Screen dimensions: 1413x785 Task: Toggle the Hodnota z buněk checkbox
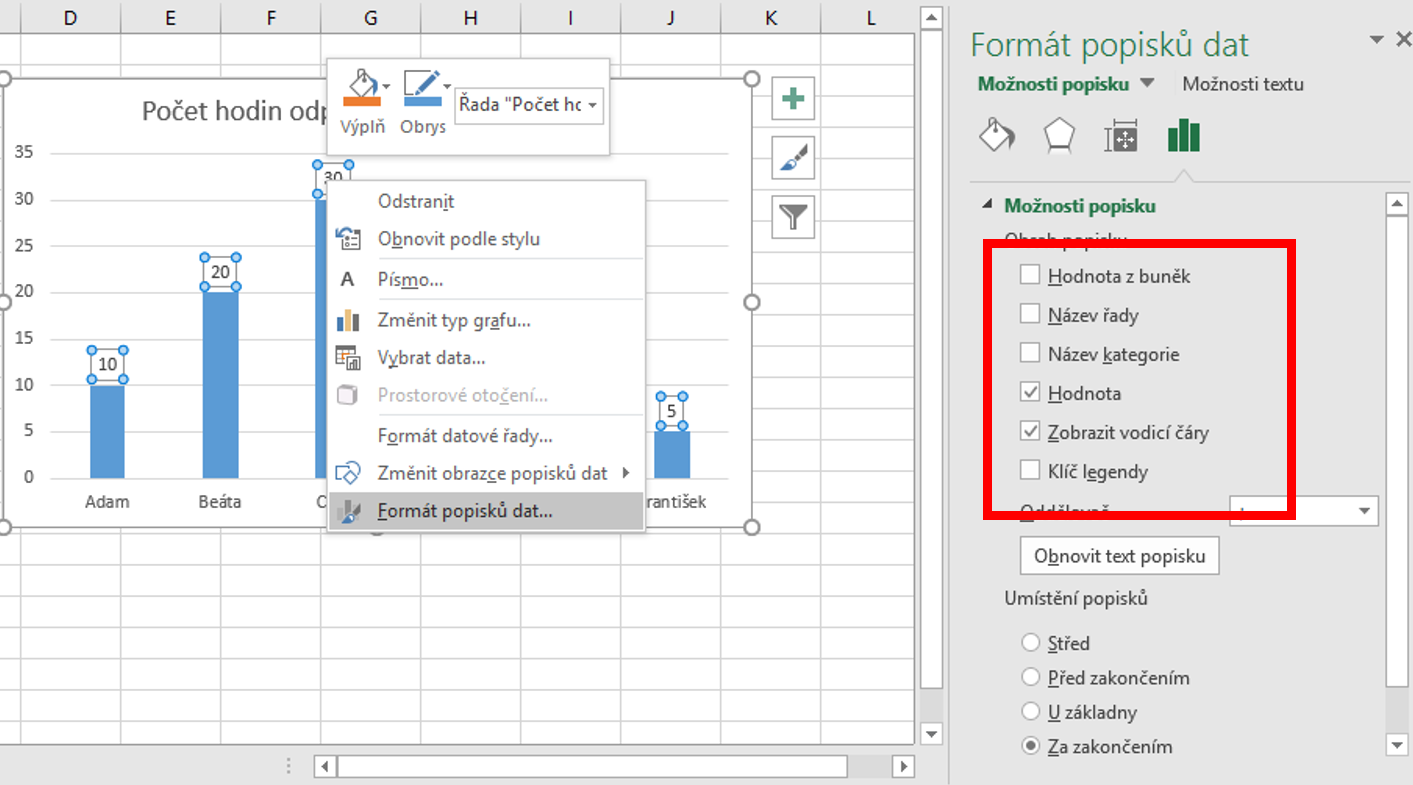(x=1030, y=275)
